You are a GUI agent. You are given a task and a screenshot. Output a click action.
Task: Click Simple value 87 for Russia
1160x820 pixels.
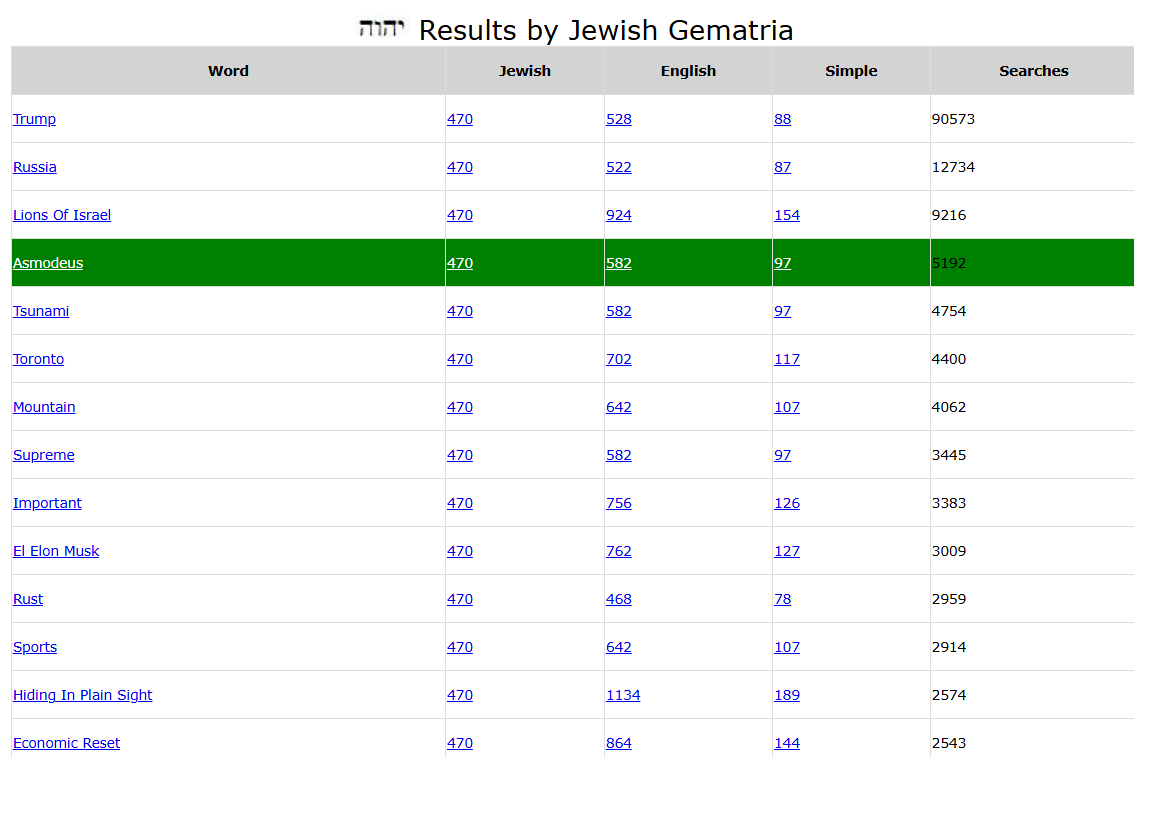click(x=783, y=167)
